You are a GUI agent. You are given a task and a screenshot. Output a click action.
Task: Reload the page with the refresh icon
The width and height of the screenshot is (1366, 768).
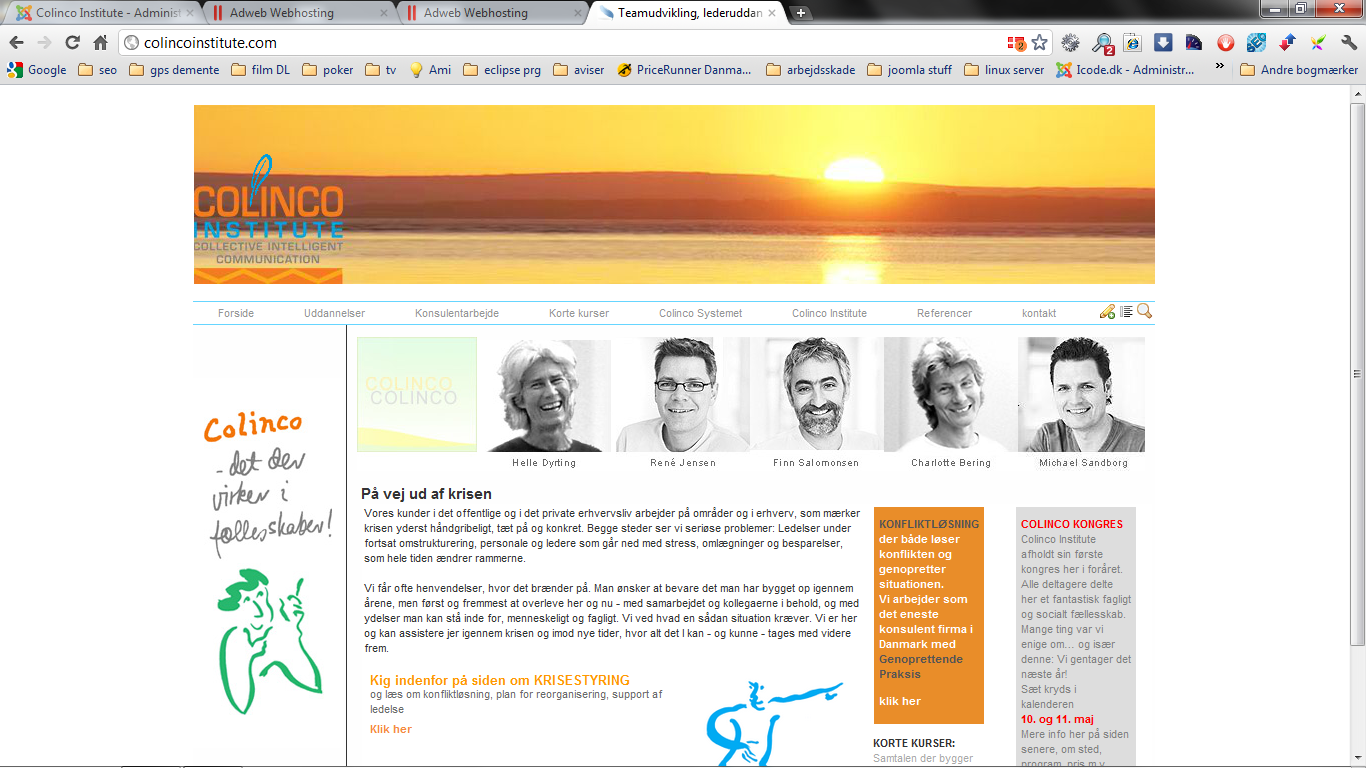point(72,43)
